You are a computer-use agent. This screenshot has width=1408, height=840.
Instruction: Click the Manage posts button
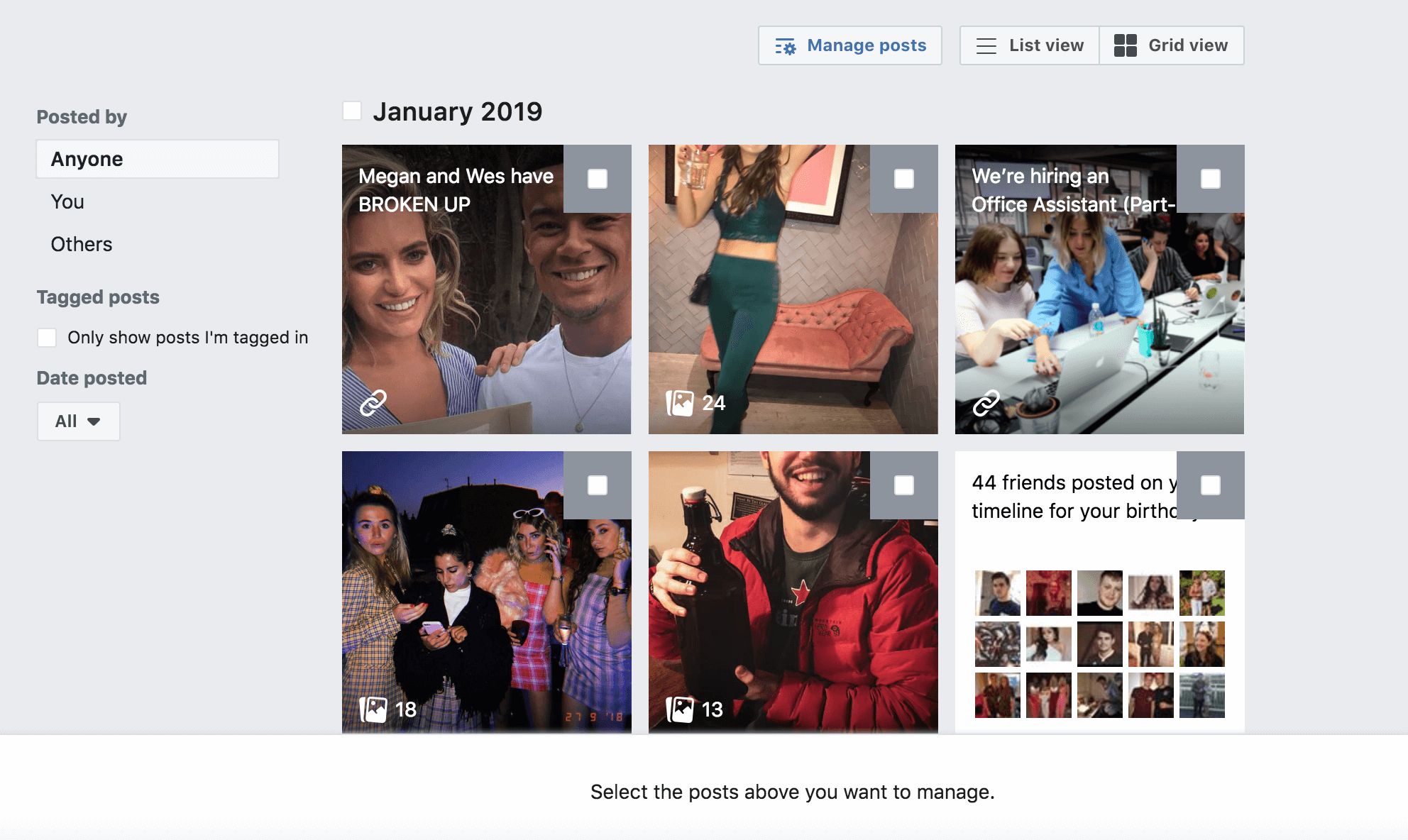pos(850,45)
